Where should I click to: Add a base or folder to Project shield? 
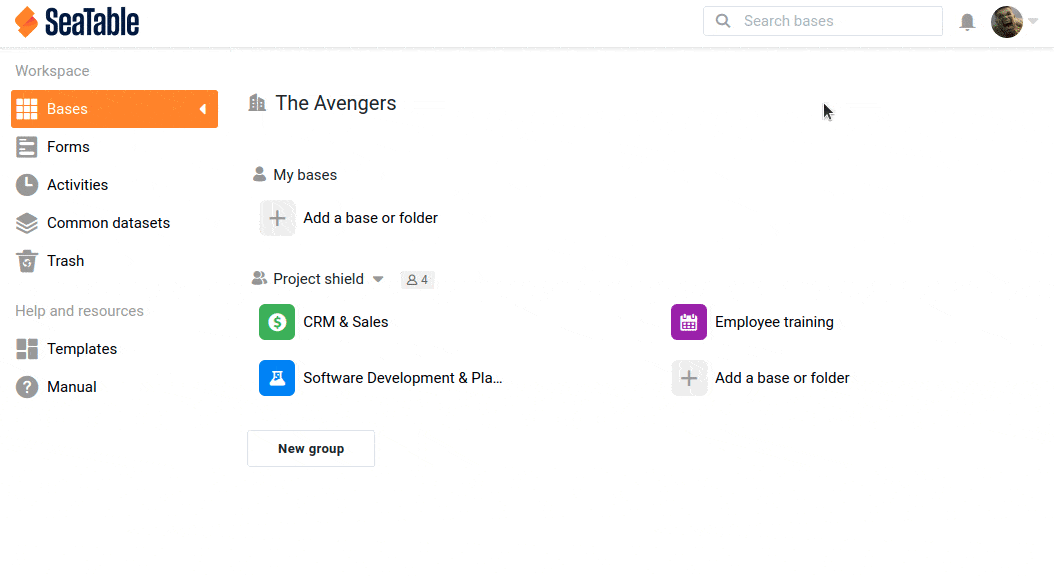click(x=782, y=378)
